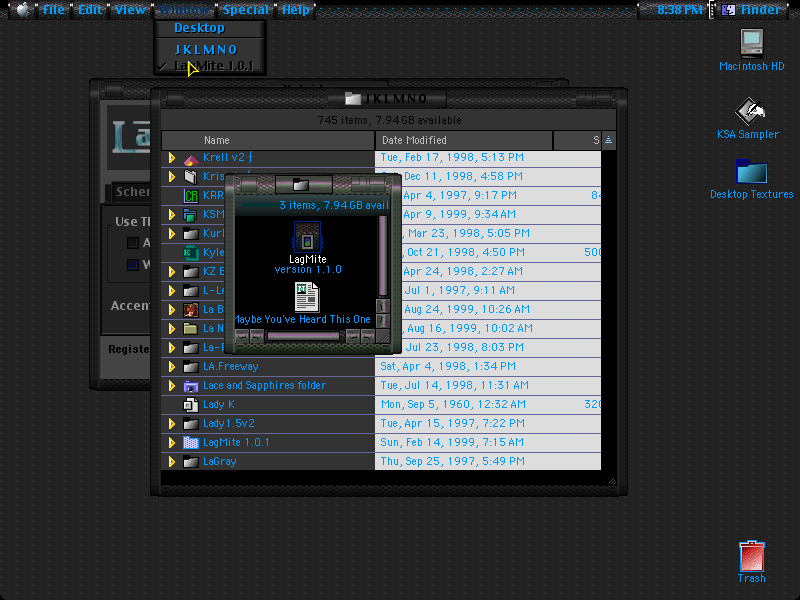Select the Lady K document icon
This screenshot has height=600, width=800.
pos(191,405)
